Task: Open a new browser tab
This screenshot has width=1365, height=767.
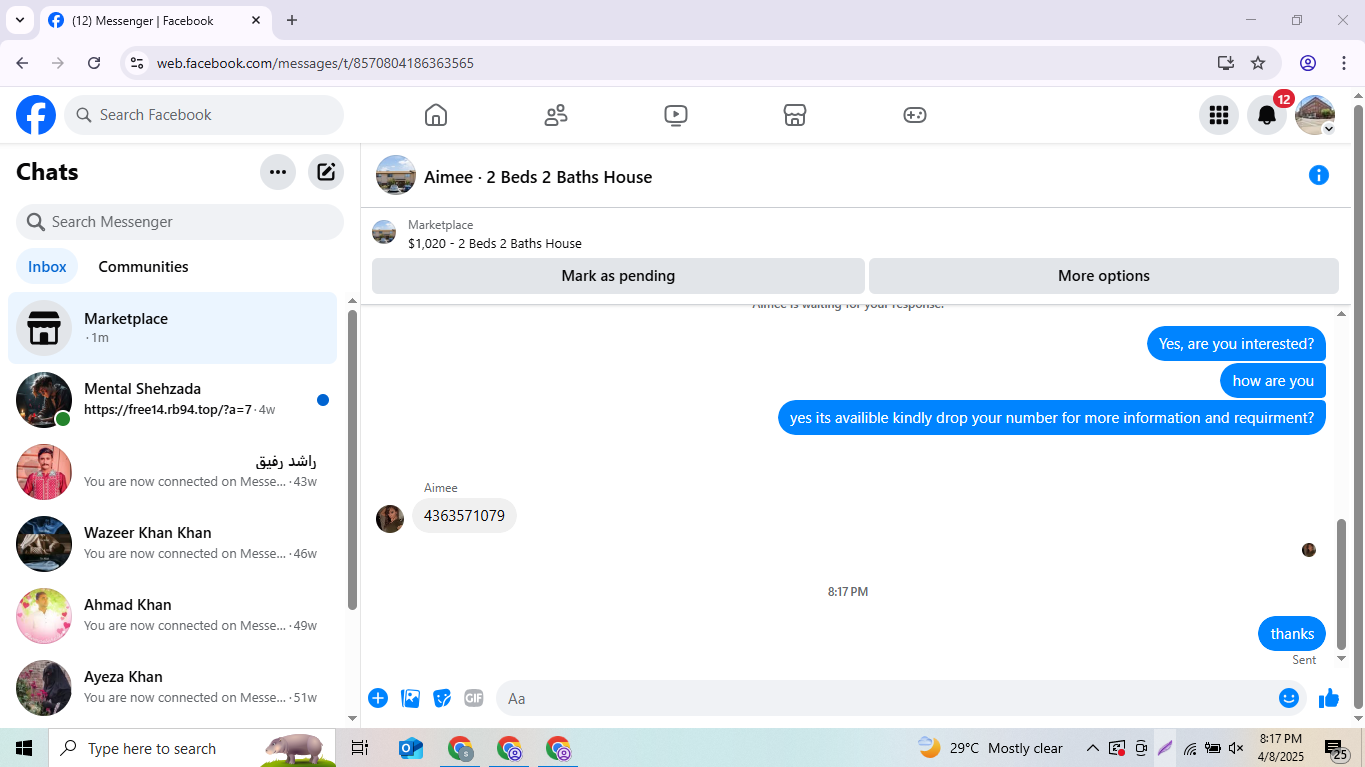Action: 292,20
